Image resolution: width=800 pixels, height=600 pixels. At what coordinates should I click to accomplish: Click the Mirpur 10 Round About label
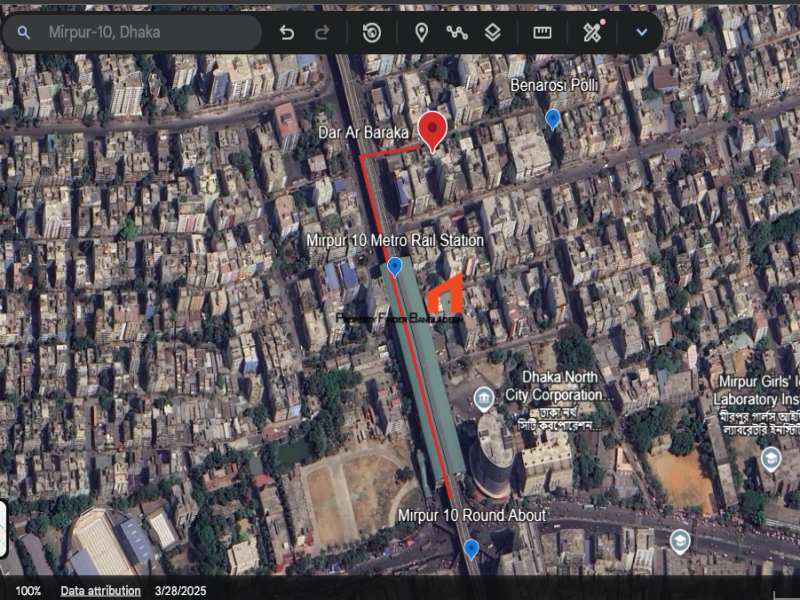(x=472, y=515)
